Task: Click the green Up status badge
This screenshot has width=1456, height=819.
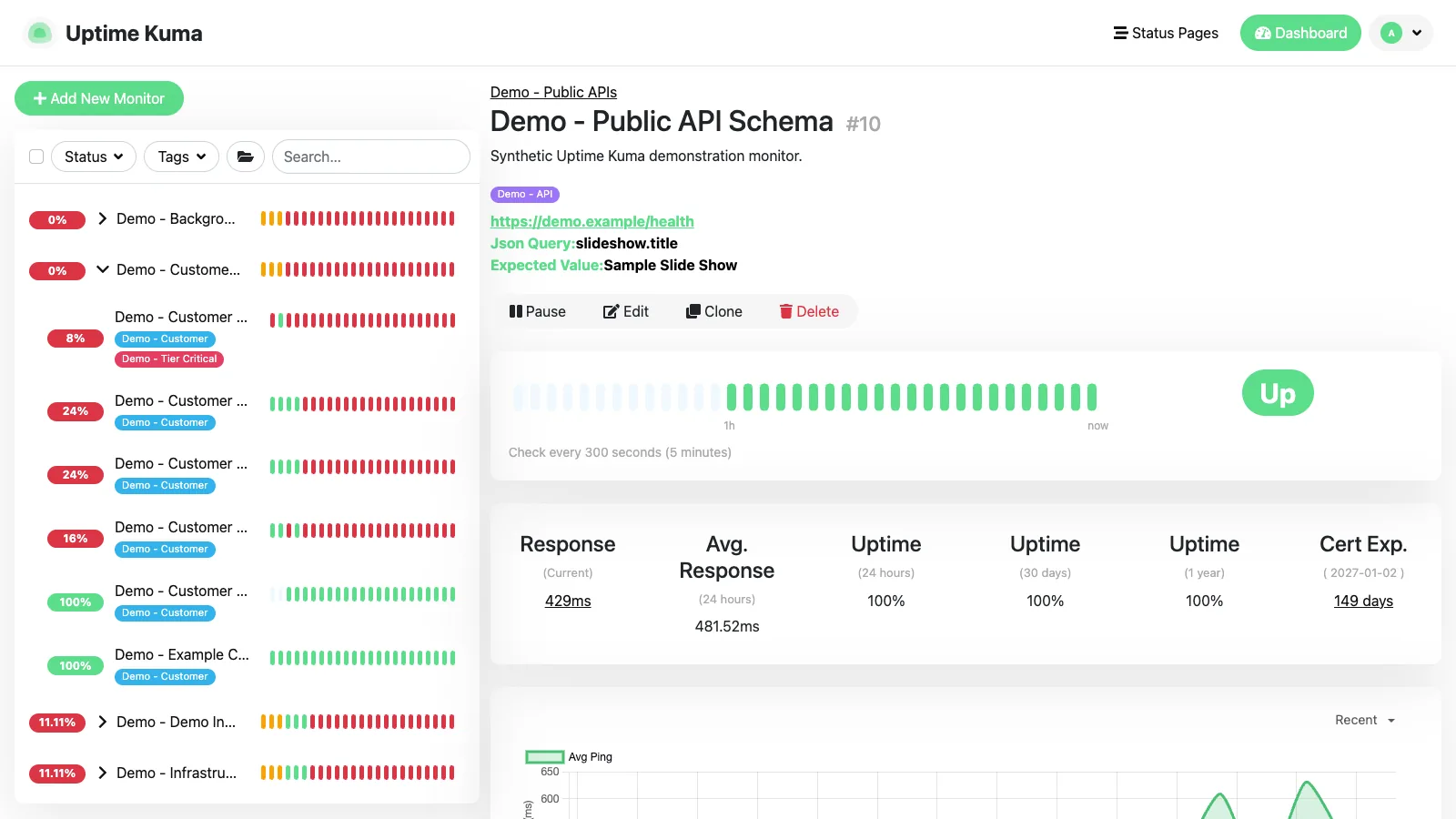Action: tap(1278, 393)
